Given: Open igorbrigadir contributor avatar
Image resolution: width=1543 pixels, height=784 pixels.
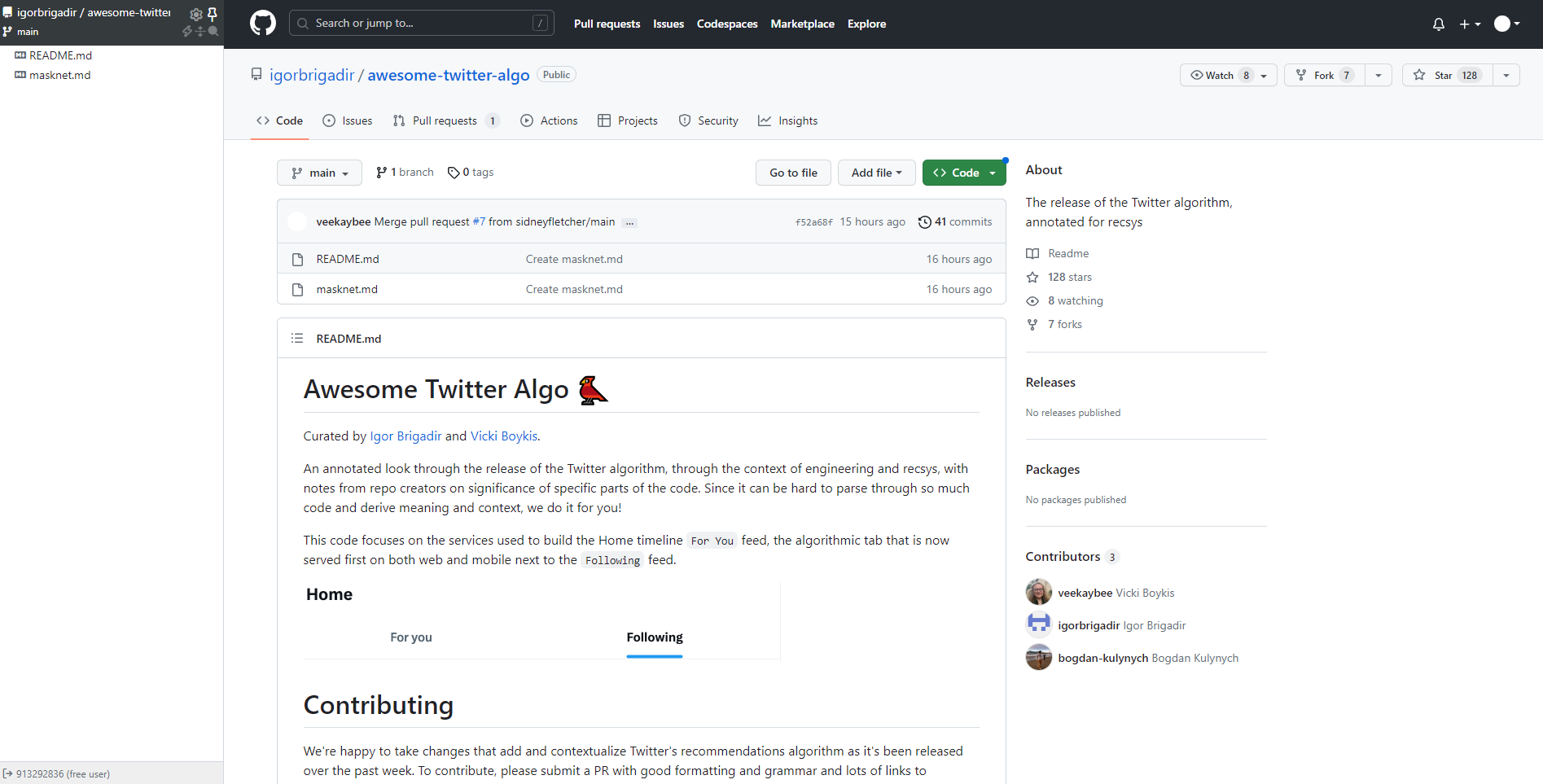Looking at the screenshot, I should coord(1039,624).
